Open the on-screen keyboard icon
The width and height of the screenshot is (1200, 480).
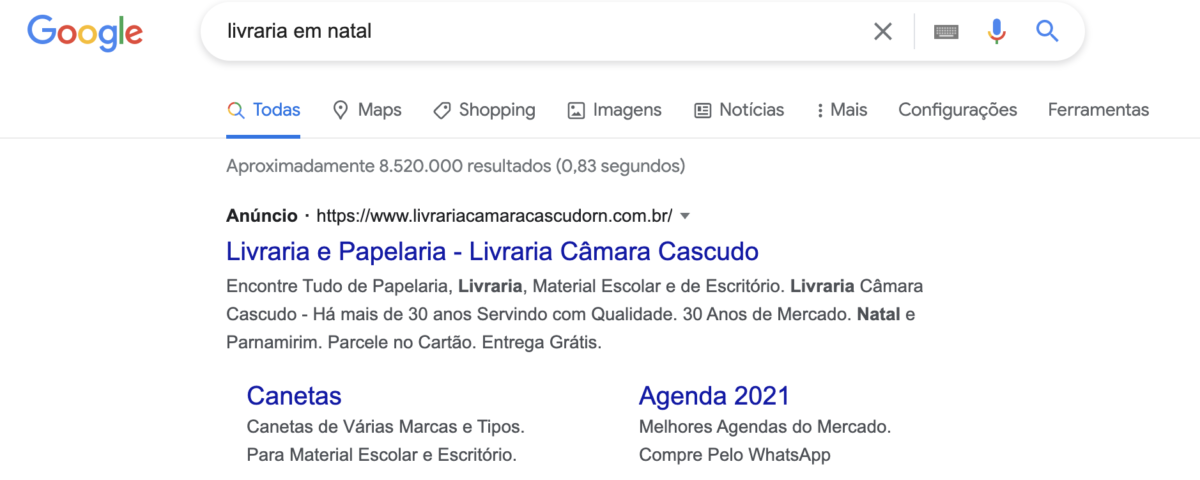[945, 32]
